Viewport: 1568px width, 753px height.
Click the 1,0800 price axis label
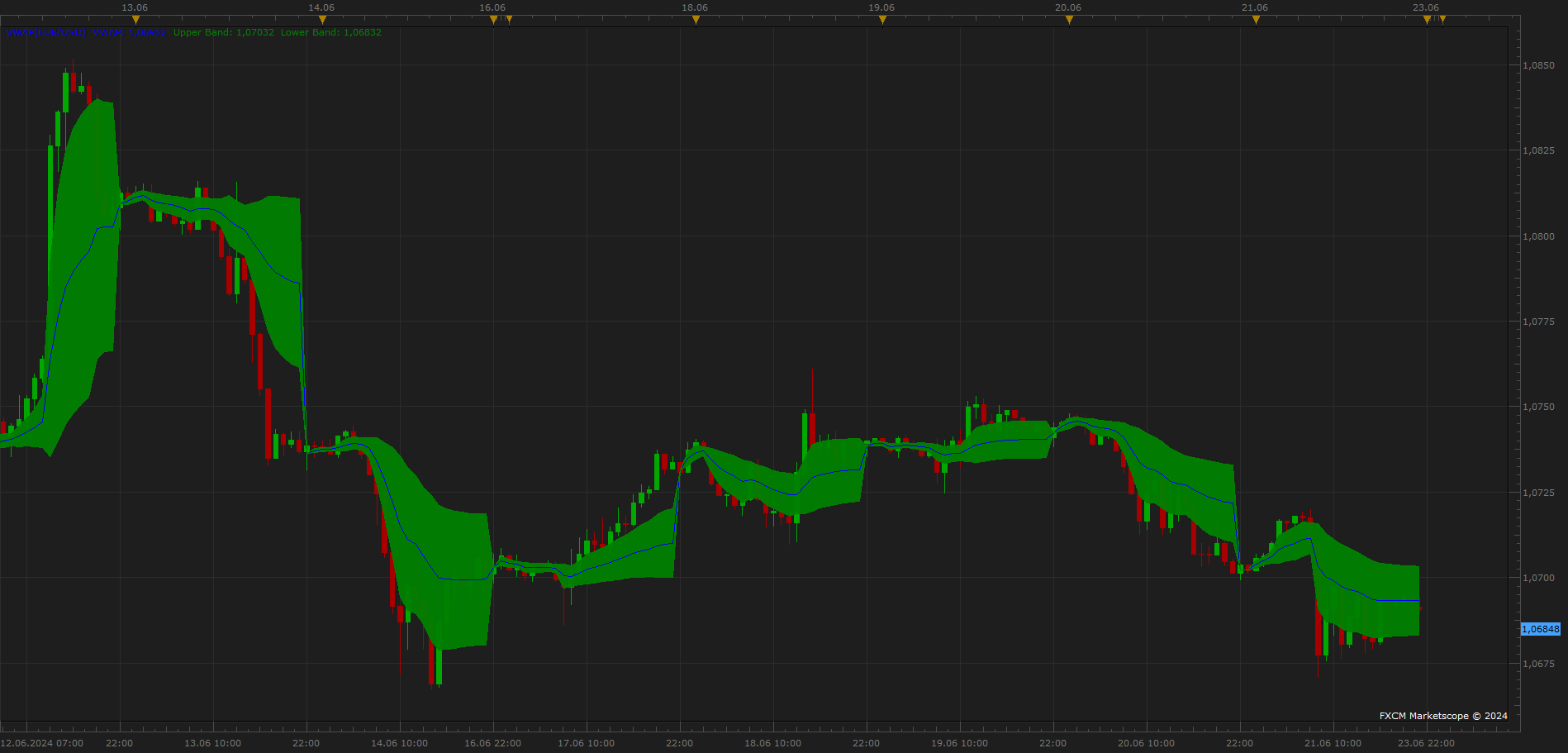(1538, 236)
